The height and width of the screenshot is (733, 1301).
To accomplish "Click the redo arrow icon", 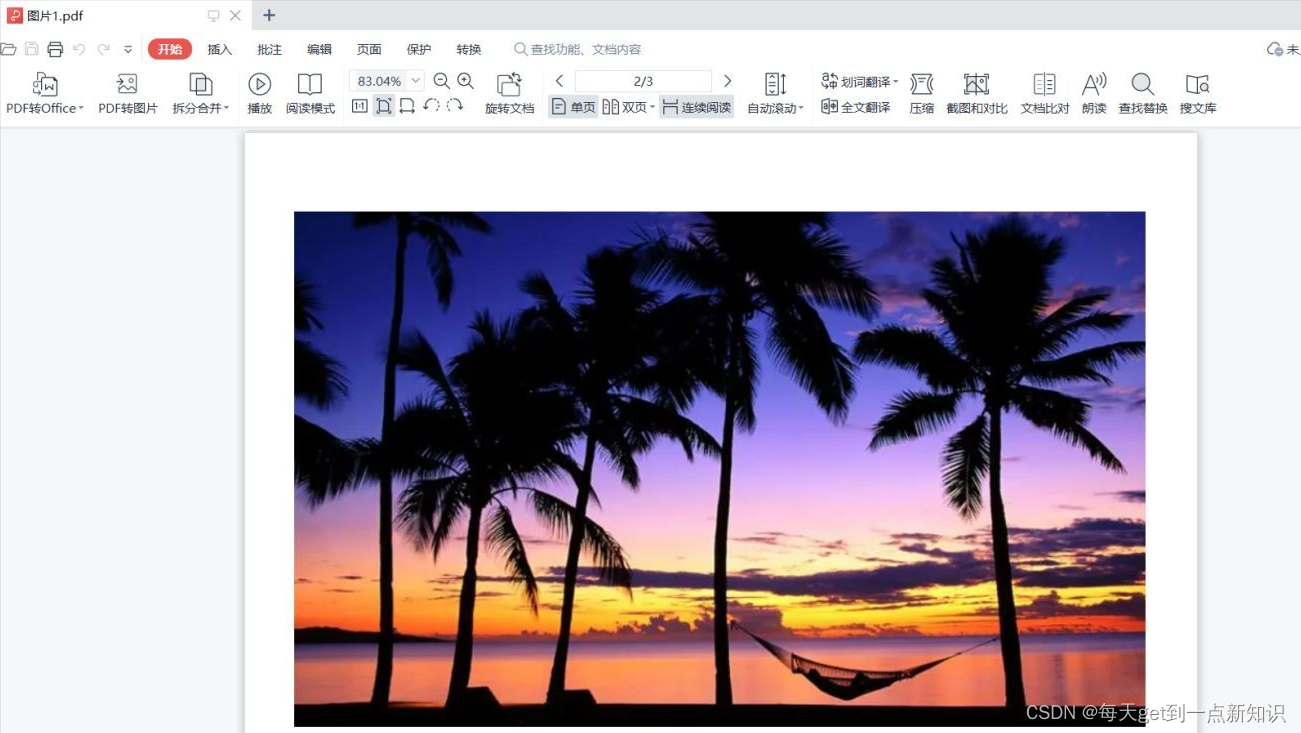I will point(103,49).
